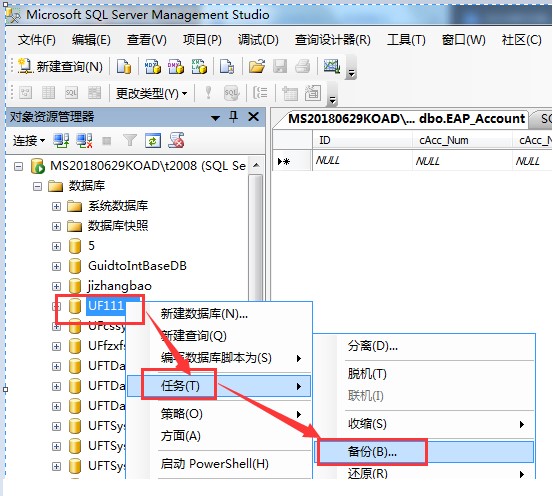Click the Stop square icon in Object Explorer
Image resolution: width=553 pixels, height=496 pixels.
(107, 141)
